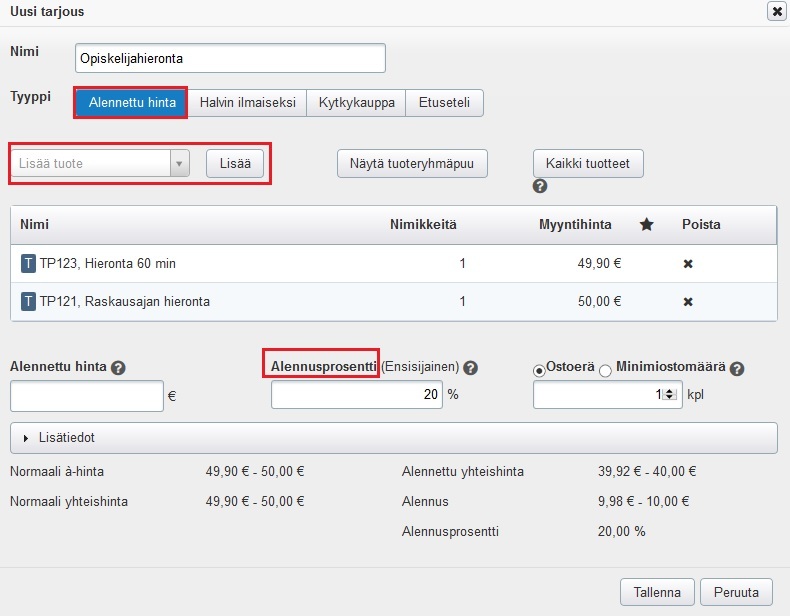Remove the TP123 Hieronta 60 min row
The height and width of the screenshot is (616, 790).
688,264
